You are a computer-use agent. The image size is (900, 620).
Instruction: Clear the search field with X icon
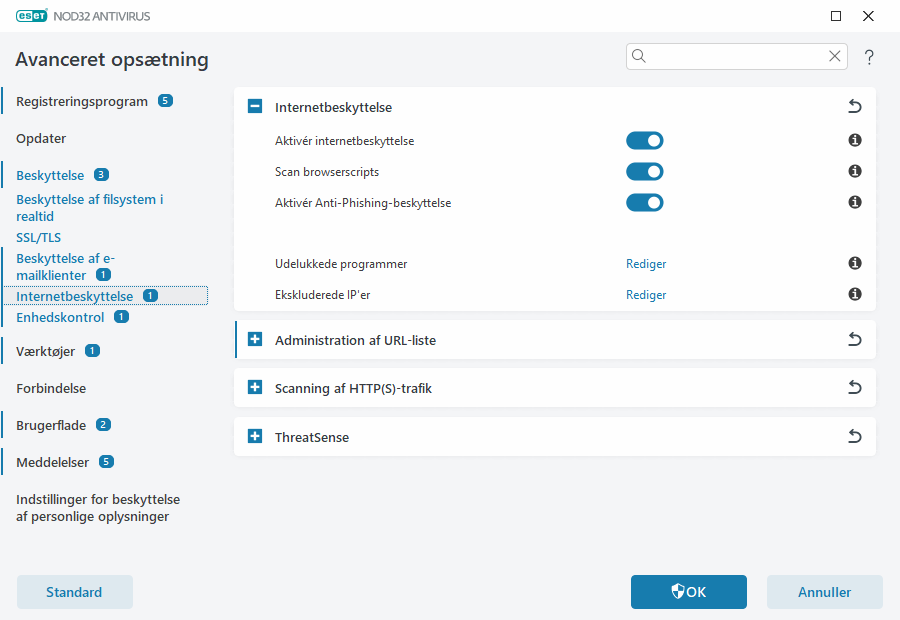[x=834, y=57]
